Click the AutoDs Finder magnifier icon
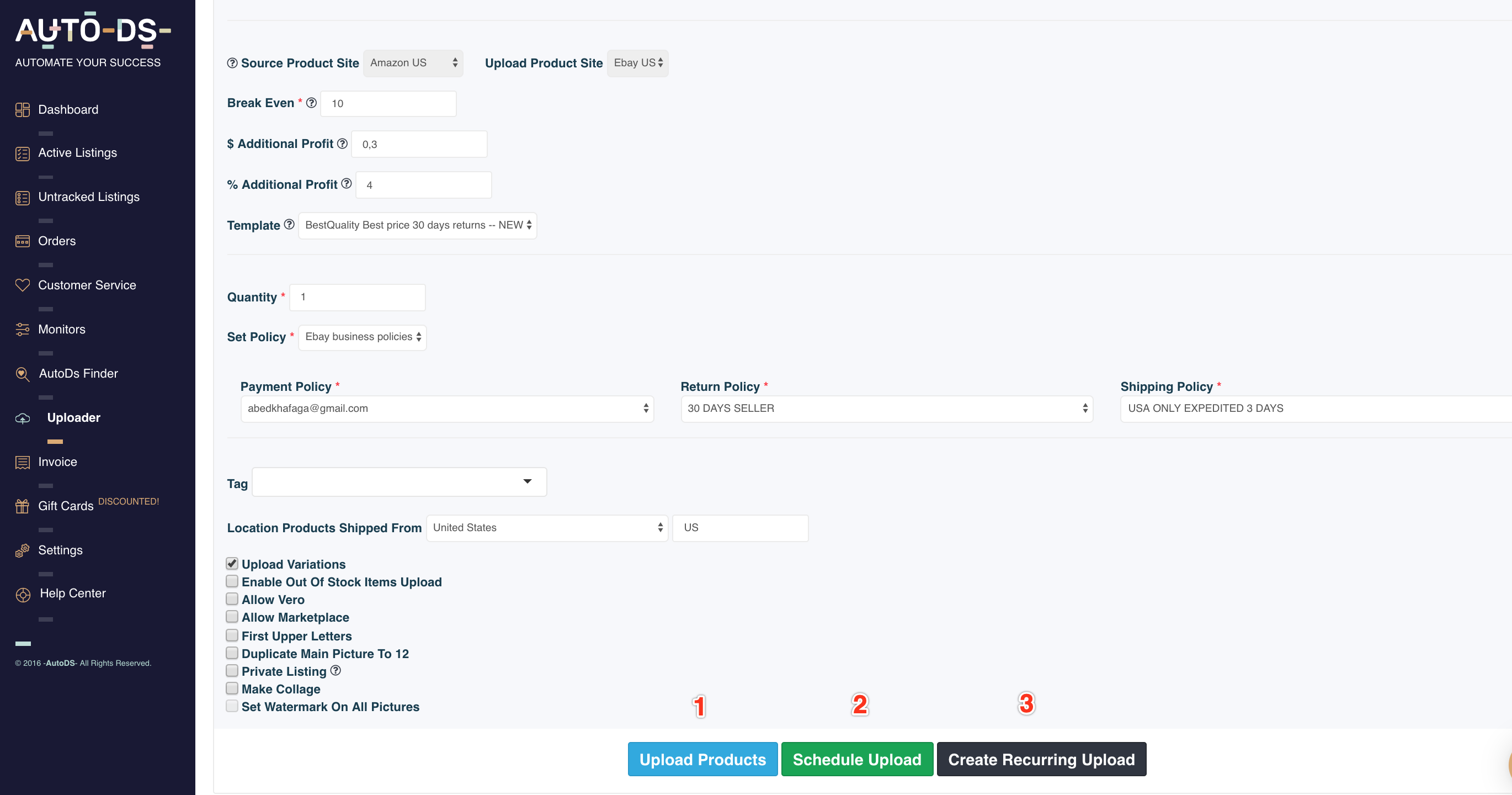The width and height of the screenshot is (1512, 795). 22,374
